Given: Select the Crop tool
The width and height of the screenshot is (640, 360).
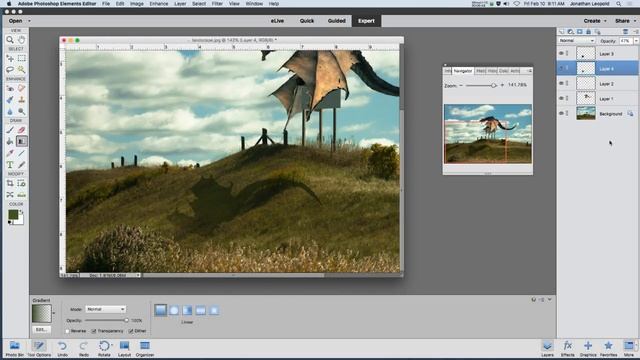Looking at the screenshot, I should pyautogui.click(x=10, y=184).
